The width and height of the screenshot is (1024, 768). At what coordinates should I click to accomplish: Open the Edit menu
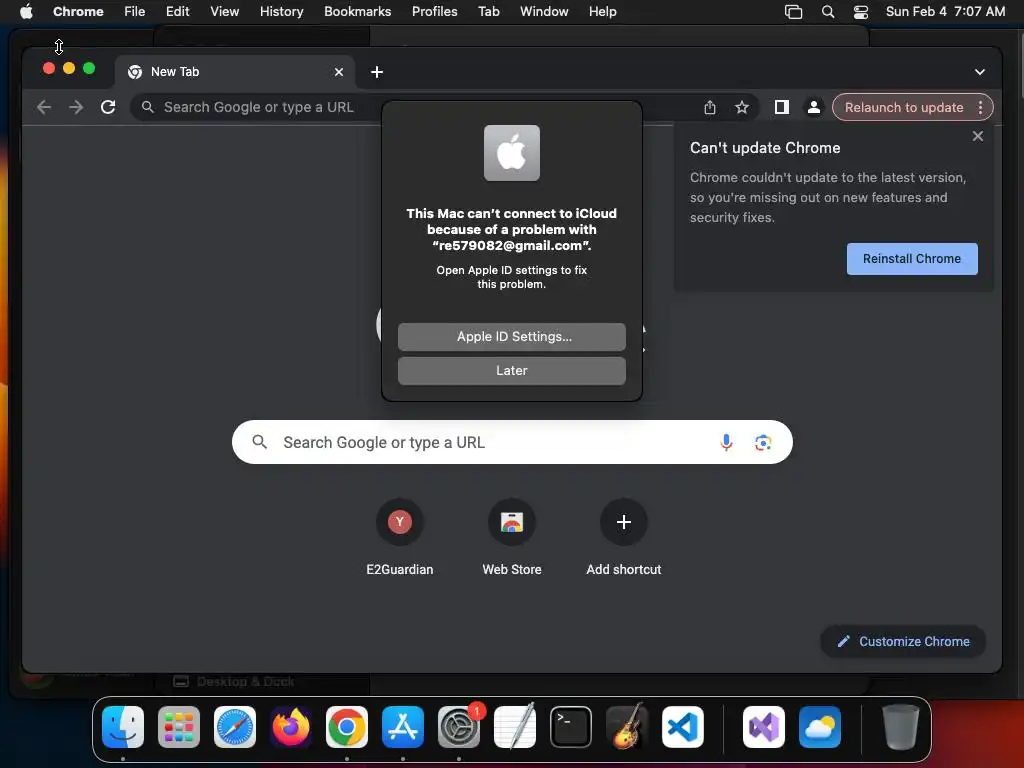click(177, 12)
